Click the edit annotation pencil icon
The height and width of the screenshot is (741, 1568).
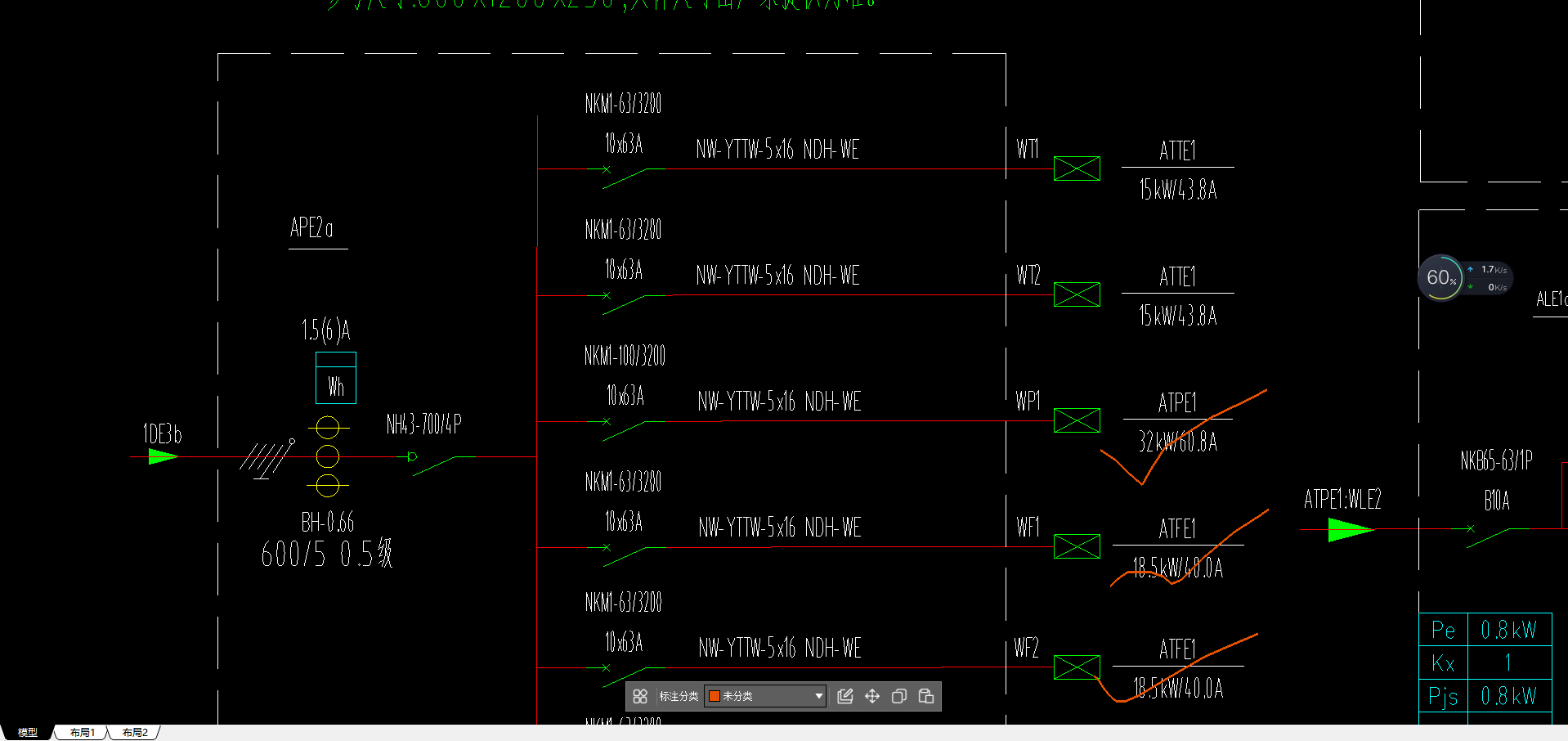coord(845,696)
